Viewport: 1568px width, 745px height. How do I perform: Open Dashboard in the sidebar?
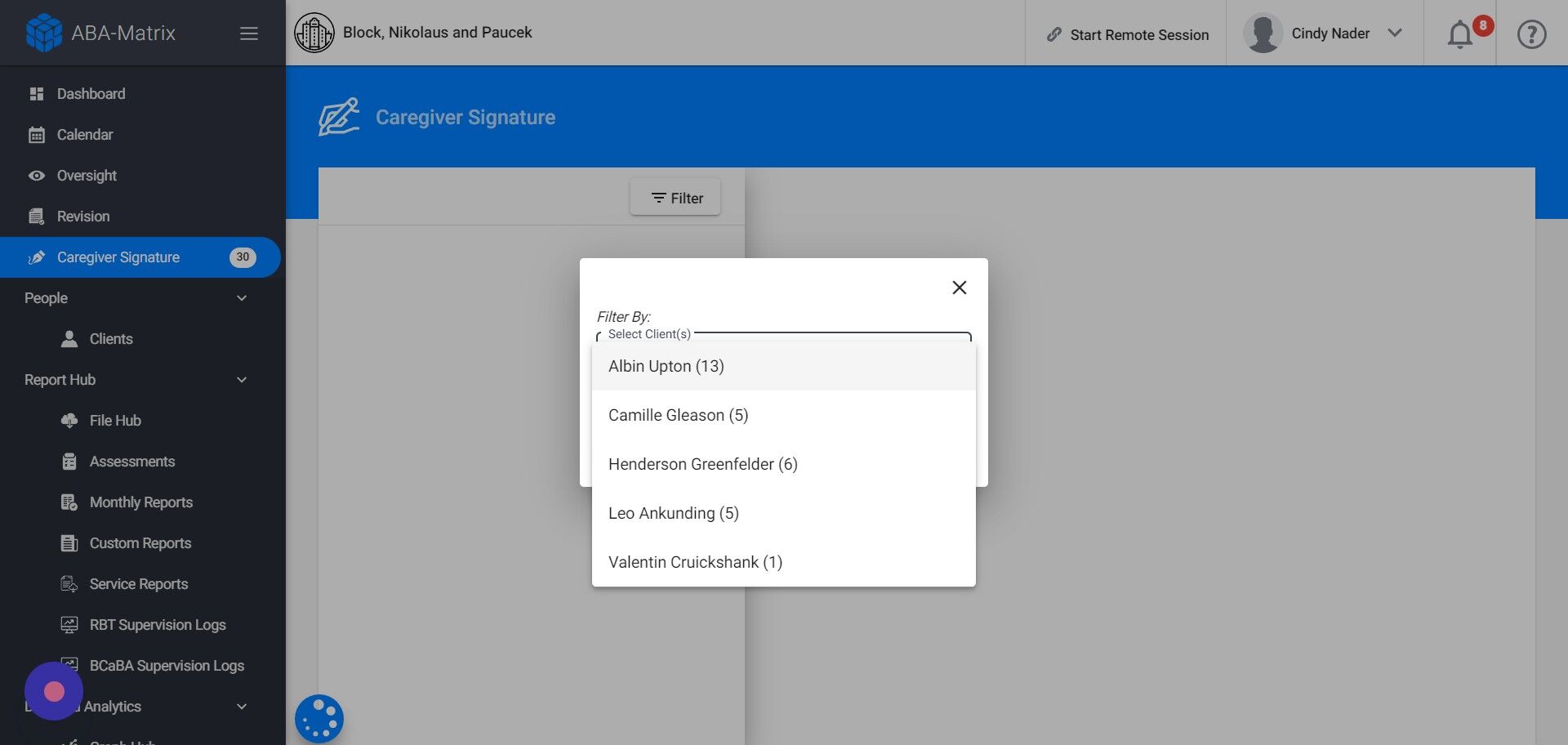[x=91, y=94]
